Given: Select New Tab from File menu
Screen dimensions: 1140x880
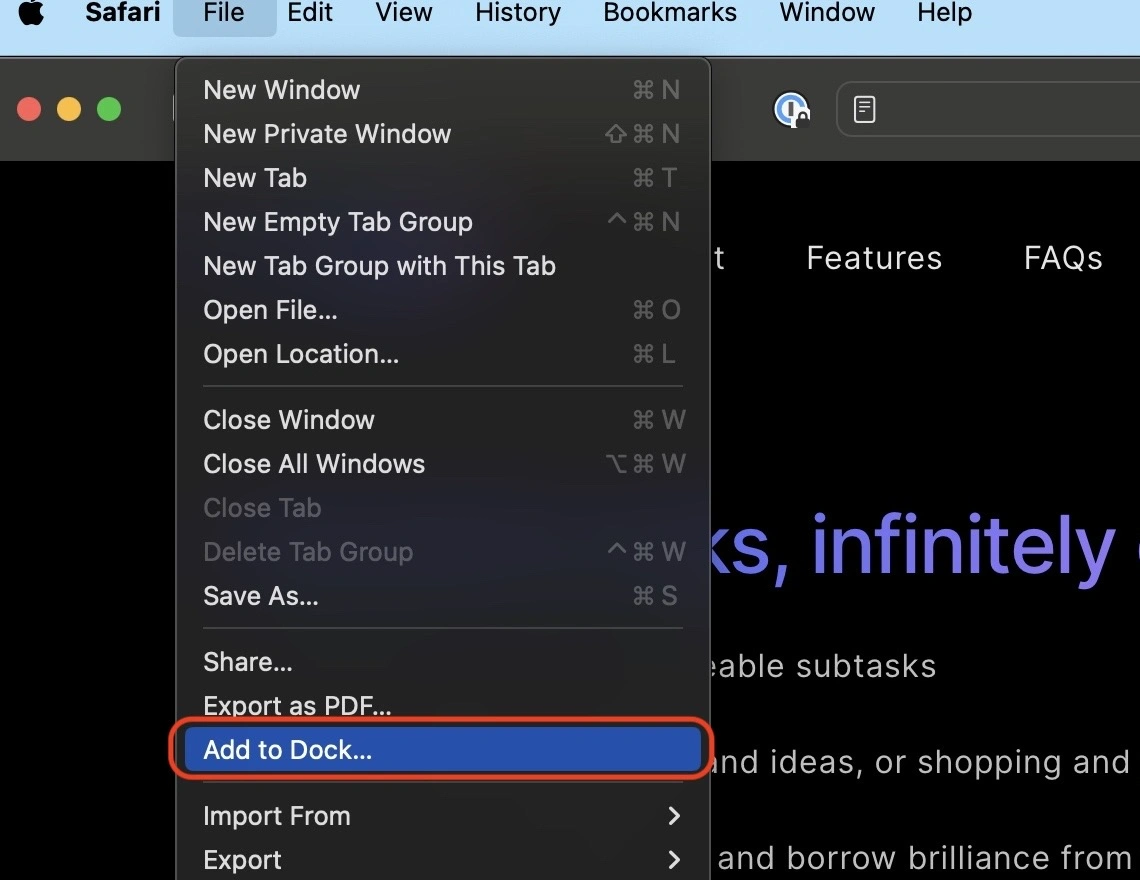Looking at the screenshot, I should coord(255,178).
